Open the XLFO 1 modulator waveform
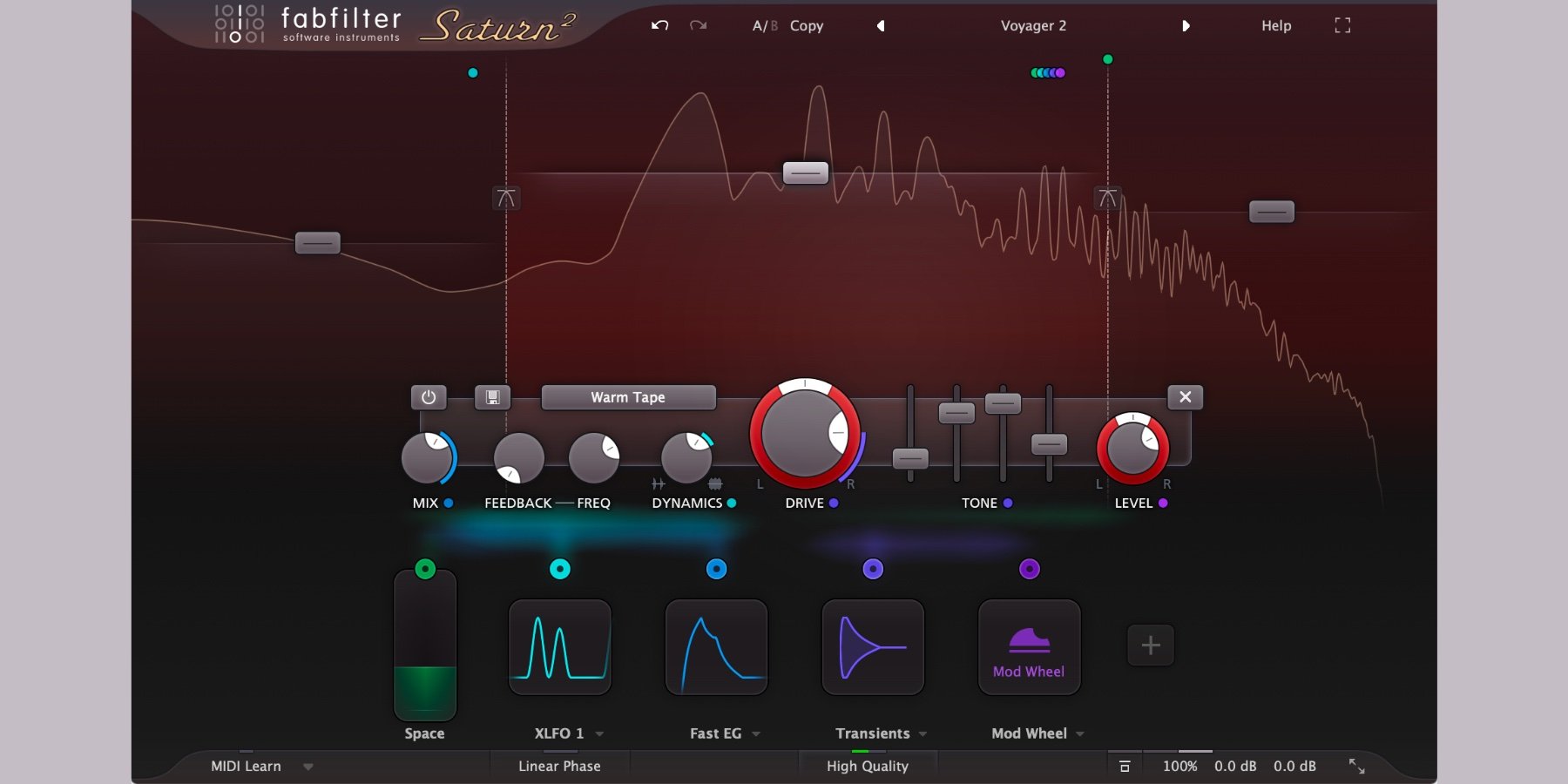The width and height of the screenshot is (1568, 784). tap(559, 646)
